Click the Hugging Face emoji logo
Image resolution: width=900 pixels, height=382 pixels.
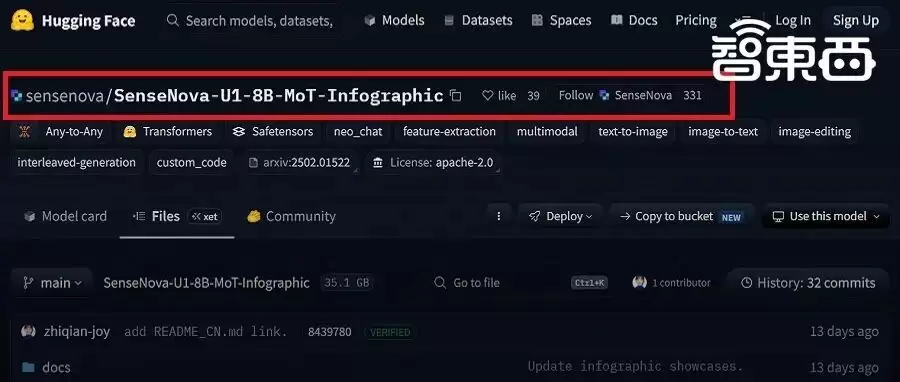pos(22,21)
